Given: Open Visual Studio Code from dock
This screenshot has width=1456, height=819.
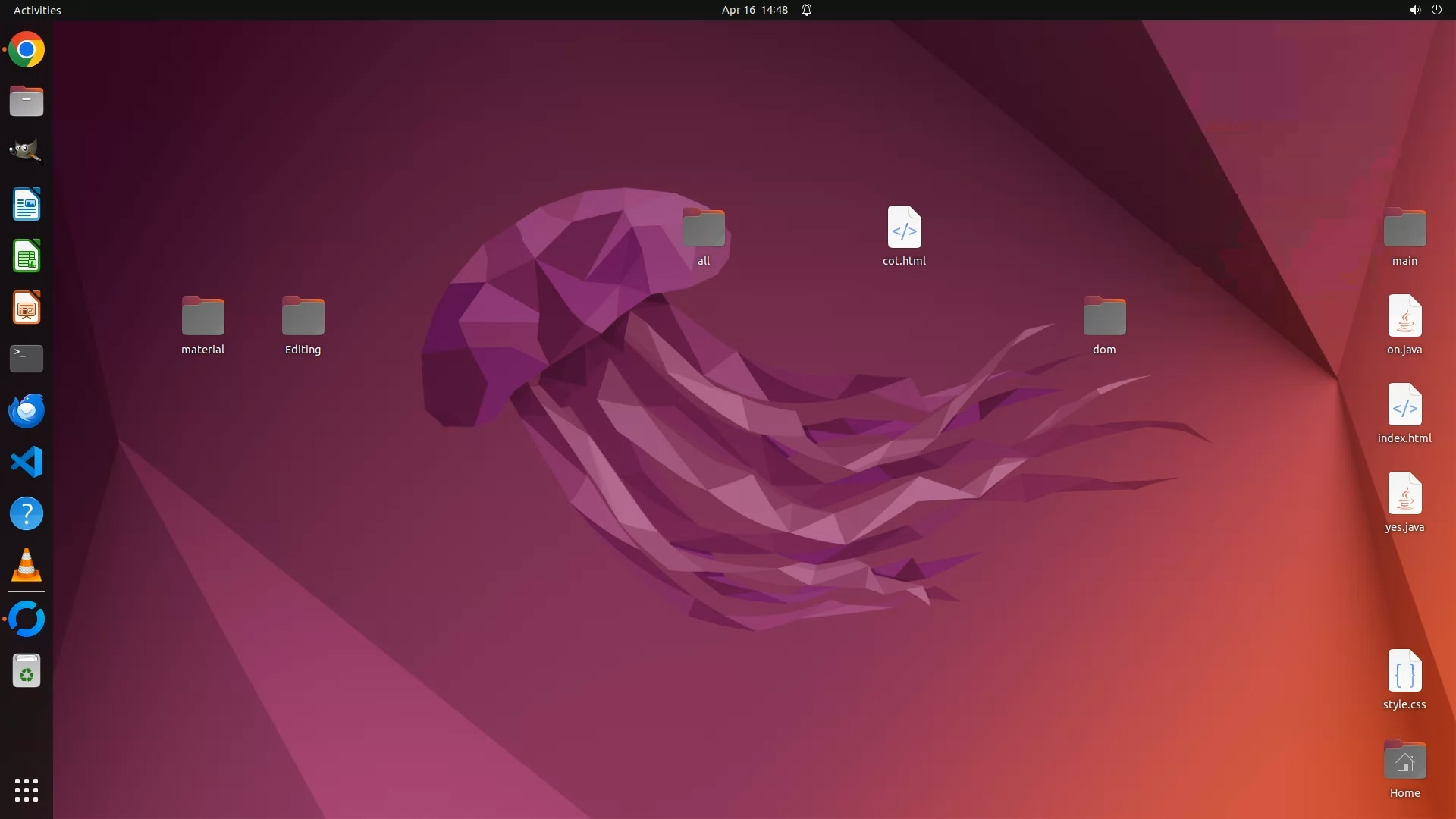Looking at the screenshot, I should point(27,462).
